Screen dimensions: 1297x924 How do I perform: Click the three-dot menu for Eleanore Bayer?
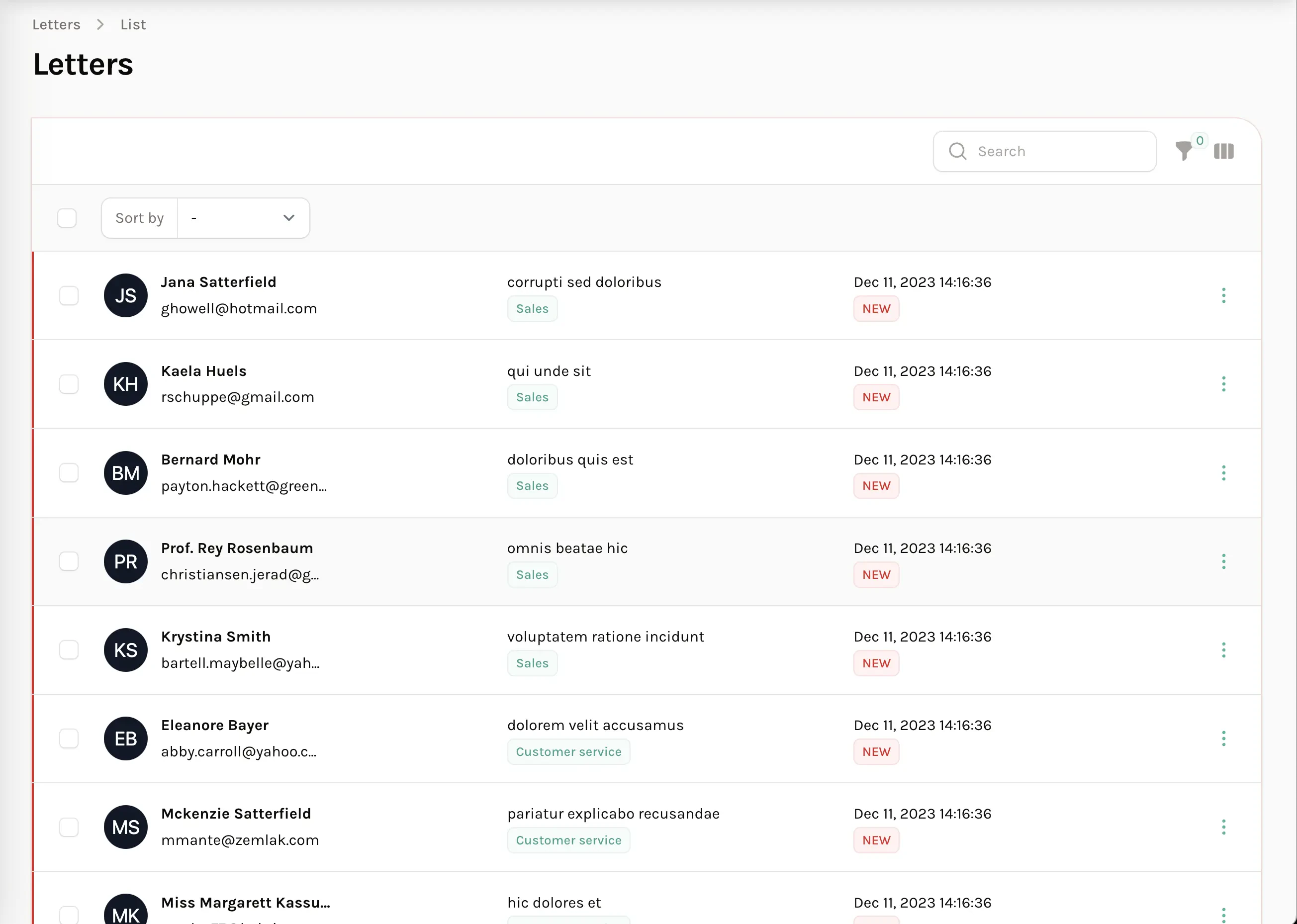(1223, 738)
